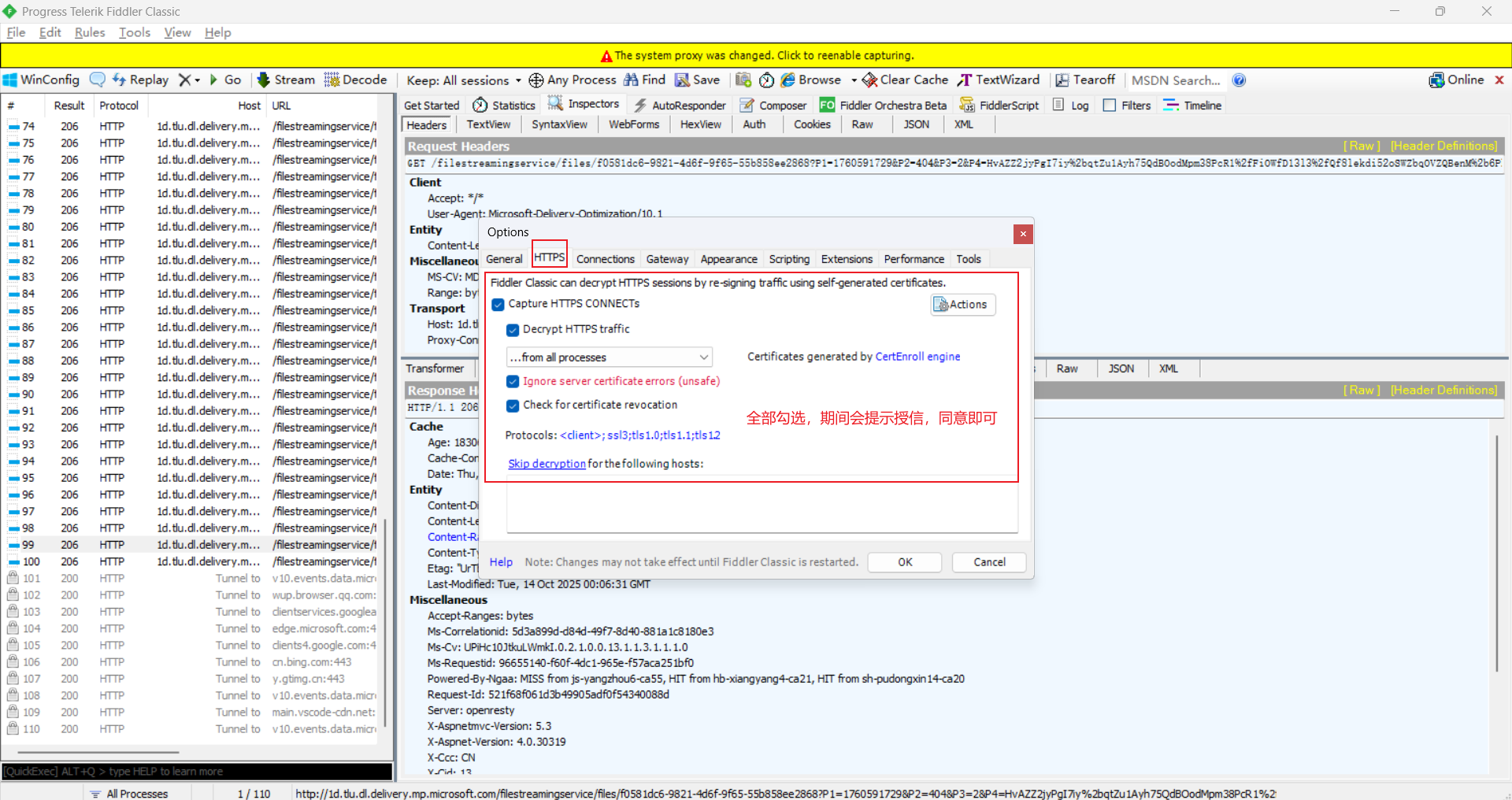Open the Log tab
1512x800 pixels.
pos(1071,105)
